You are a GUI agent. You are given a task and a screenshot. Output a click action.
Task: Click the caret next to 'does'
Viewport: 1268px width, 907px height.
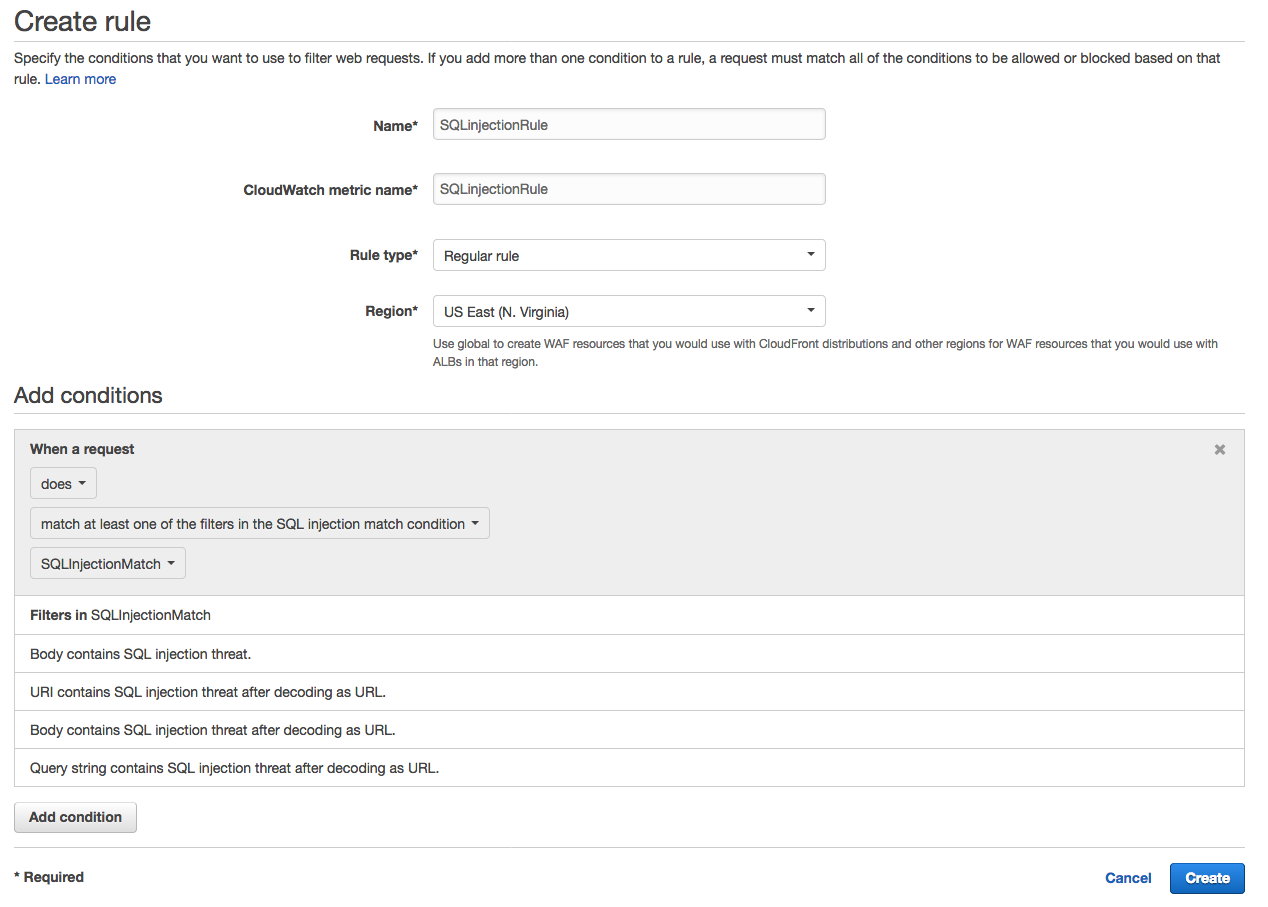pos(82,484)
